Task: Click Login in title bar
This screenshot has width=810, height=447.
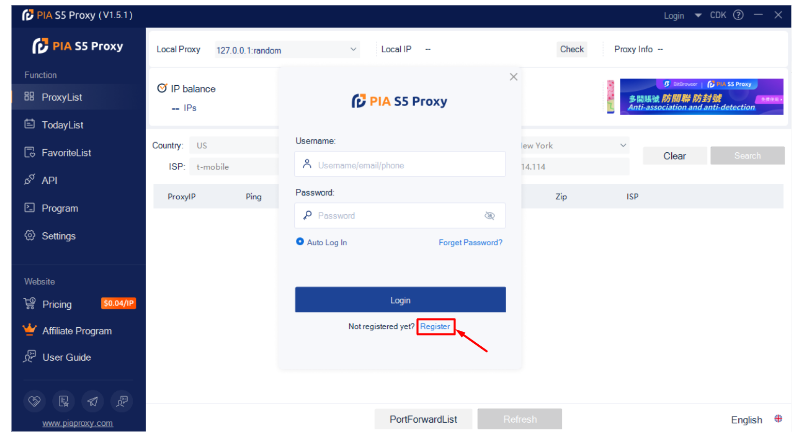Action: (674, 16)
